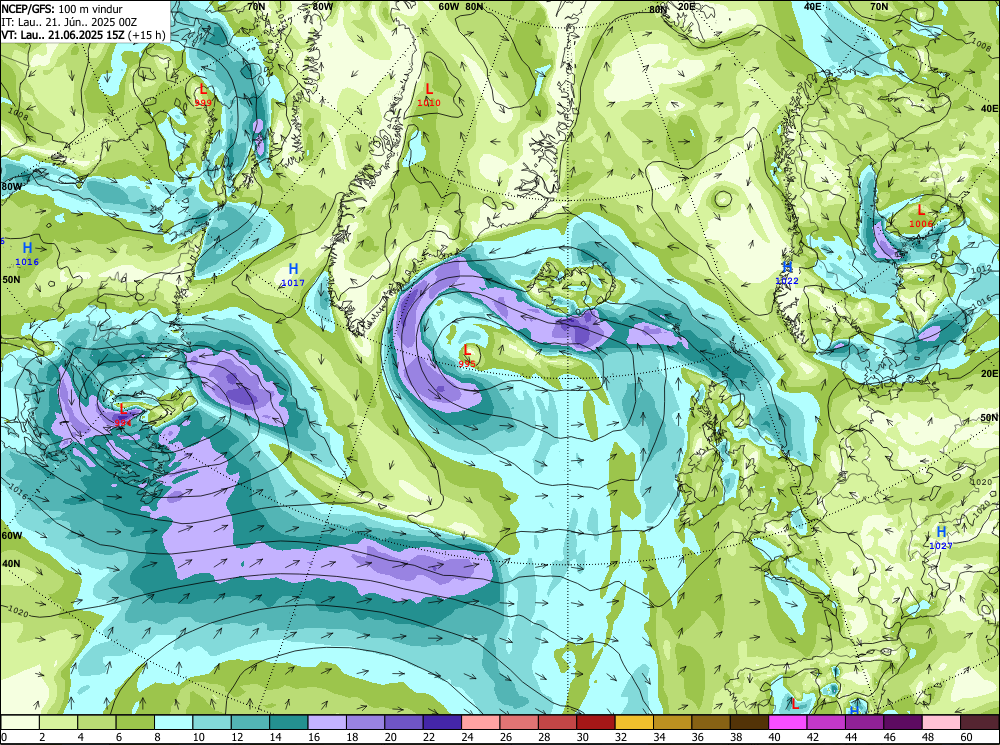This screenshot has width=1000, height=745.
Task: Click the '20E' label on the right edge
Action: click(989, 374)
